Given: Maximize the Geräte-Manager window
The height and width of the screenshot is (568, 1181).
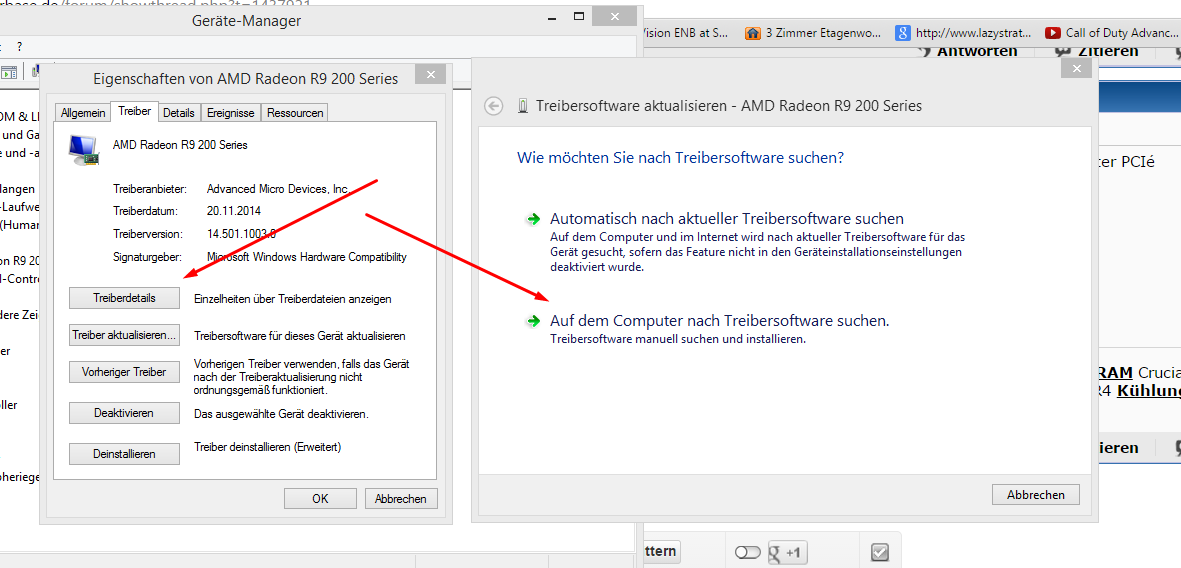Looking at the screenshot, I should click(x=579, y=16).
